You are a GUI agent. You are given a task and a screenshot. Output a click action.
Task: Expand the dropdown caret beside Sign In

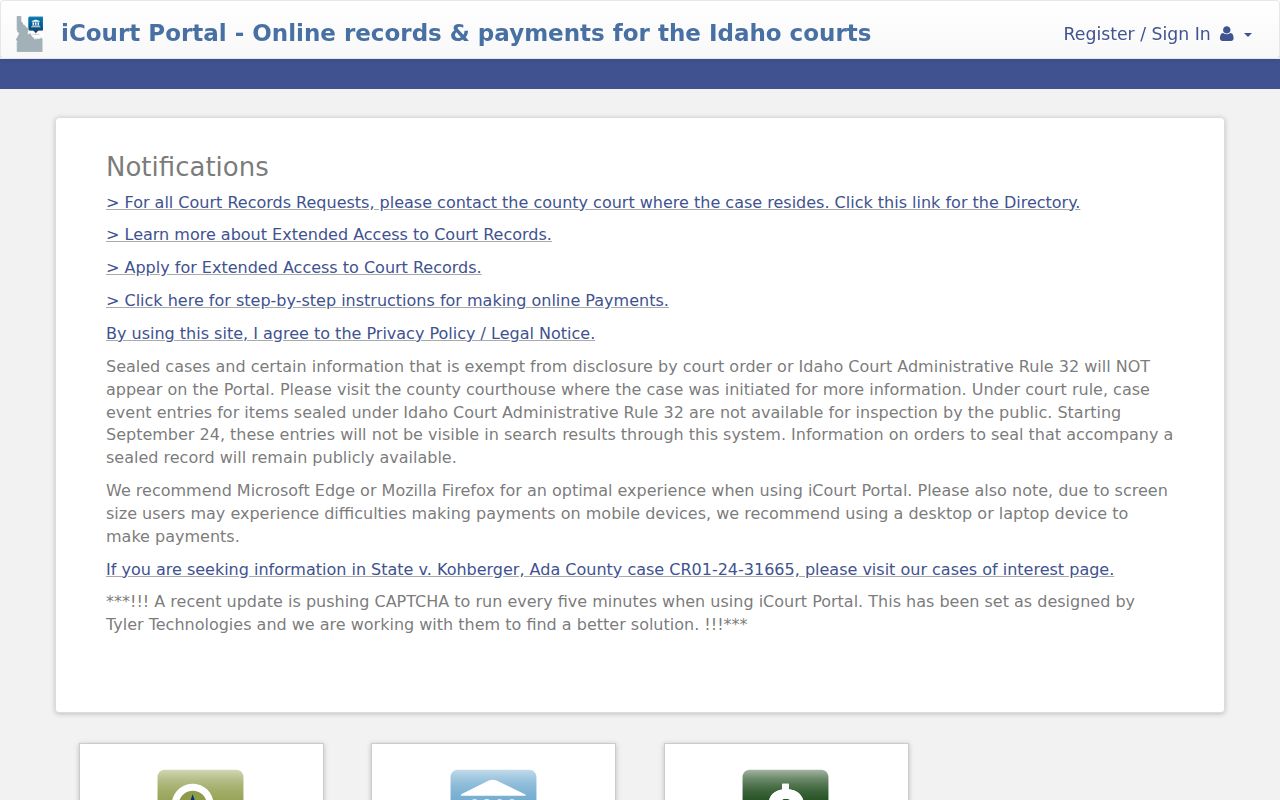click(1247, 35)
